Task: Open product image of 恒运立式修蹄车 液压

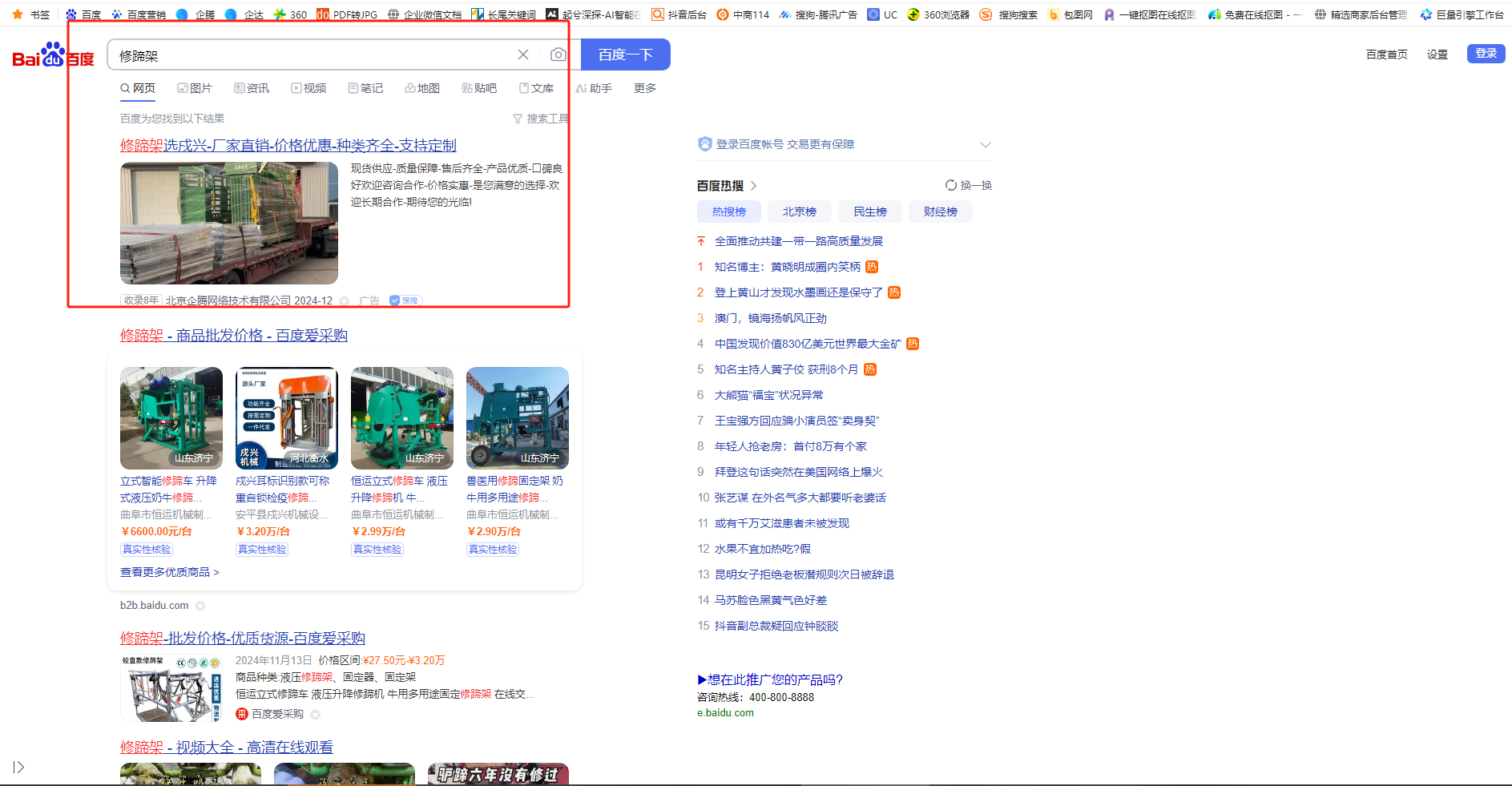Action: pyautogui.click(x=402, y=418)
